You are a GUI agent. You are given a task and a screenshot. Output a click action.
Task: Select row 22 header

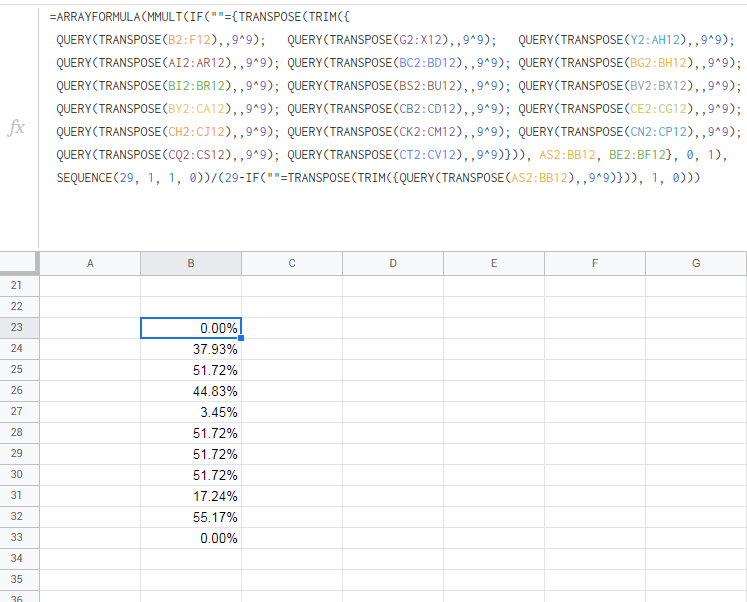click(19, 306)
